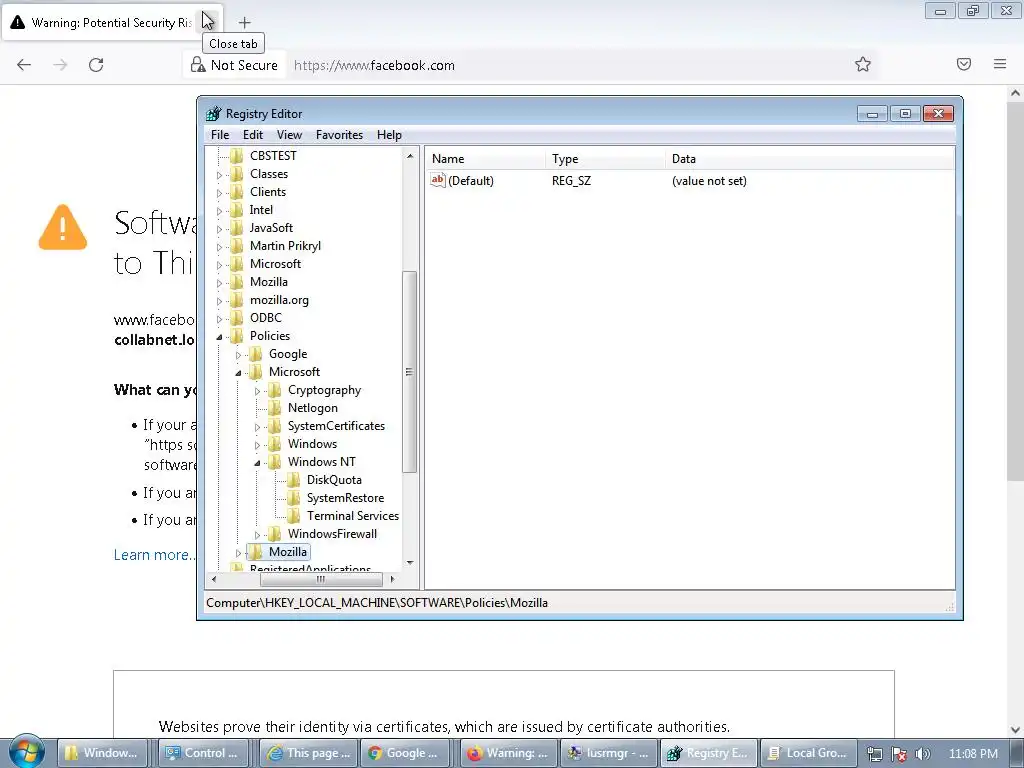The image size is (1024, 768).
Task: Switch to Control Panel taskbar button
Action: pyautogui.click(x=204, y=753)
